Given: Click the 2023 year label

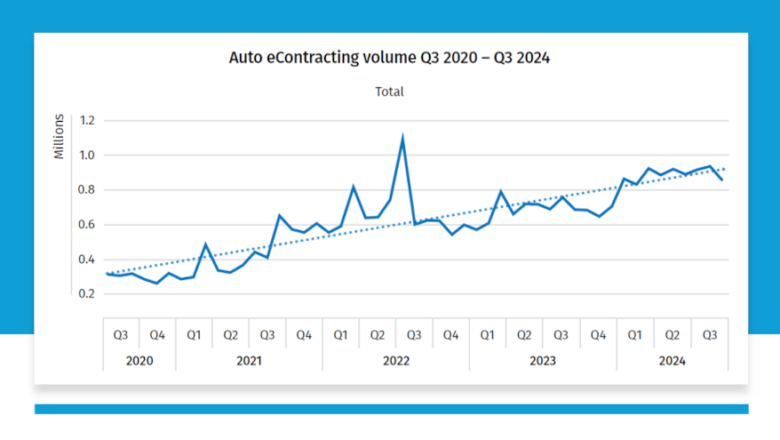Looking at the screenshot, I should pos(543,359).
